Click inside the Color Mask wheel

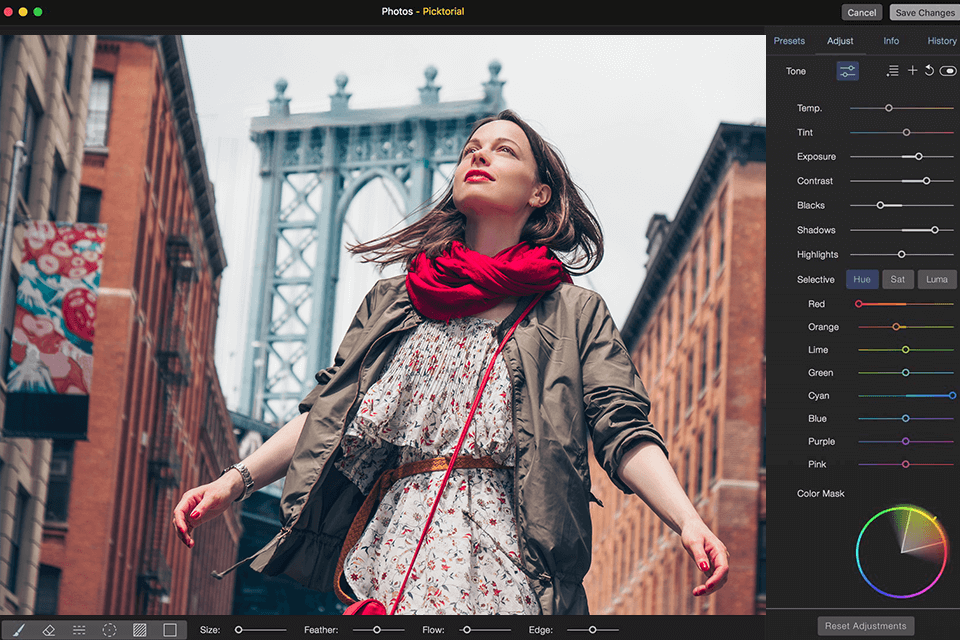901,552
